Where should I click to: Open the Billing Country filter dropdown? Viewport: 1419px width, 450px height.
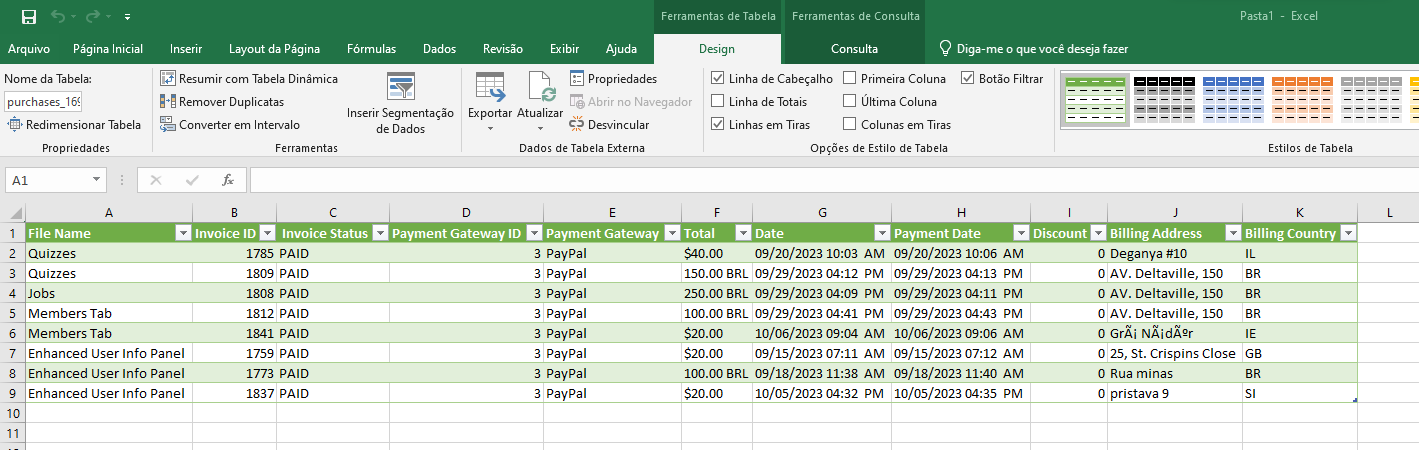[x=1348, y=233]
